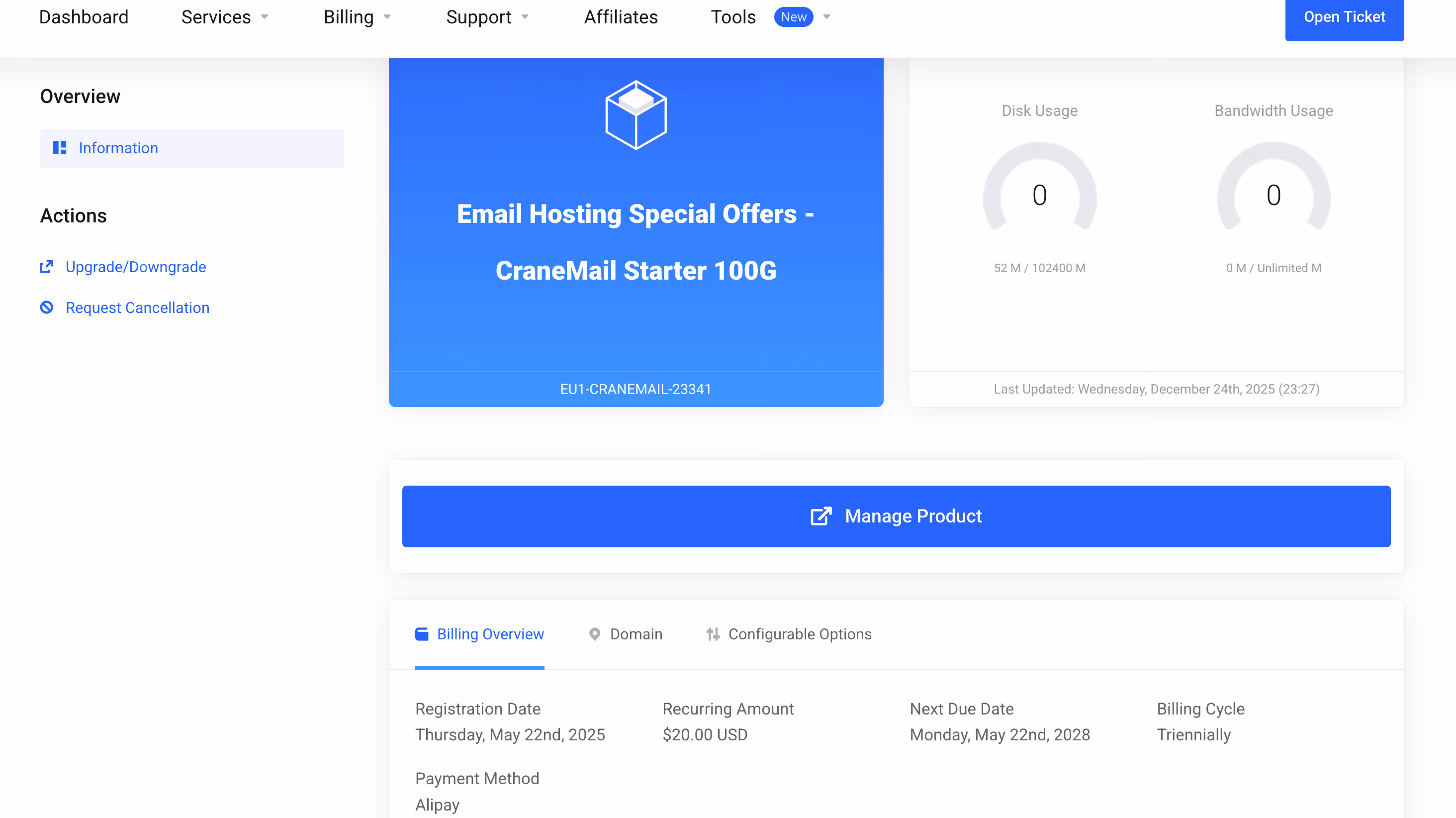Click the Domain tab pin icon
The height and width of the screenshot is (818, 1456).
point(595,634)
